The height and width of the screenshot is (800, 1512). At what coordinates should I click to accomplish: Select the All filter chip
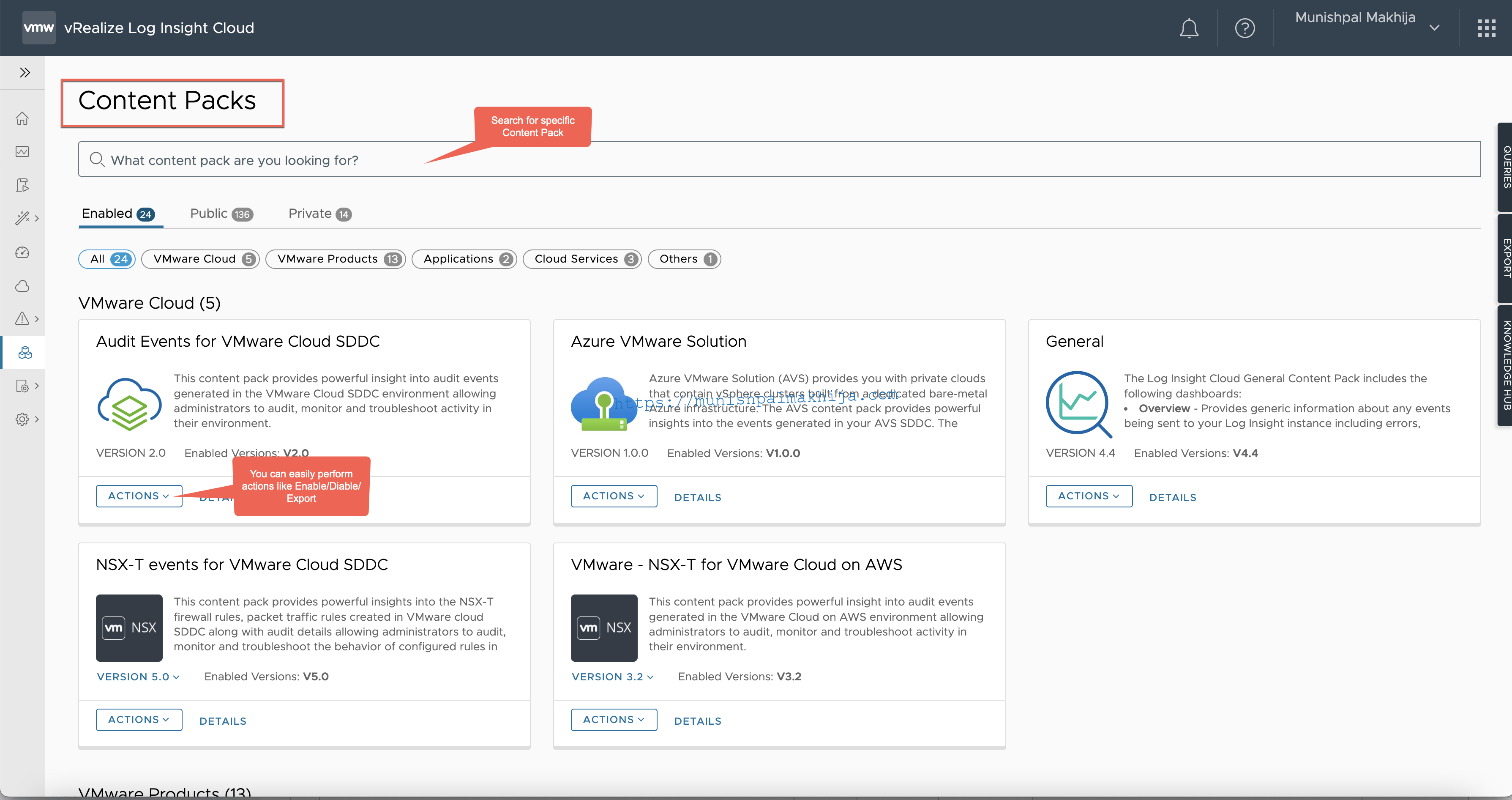[x=107, y=259]
